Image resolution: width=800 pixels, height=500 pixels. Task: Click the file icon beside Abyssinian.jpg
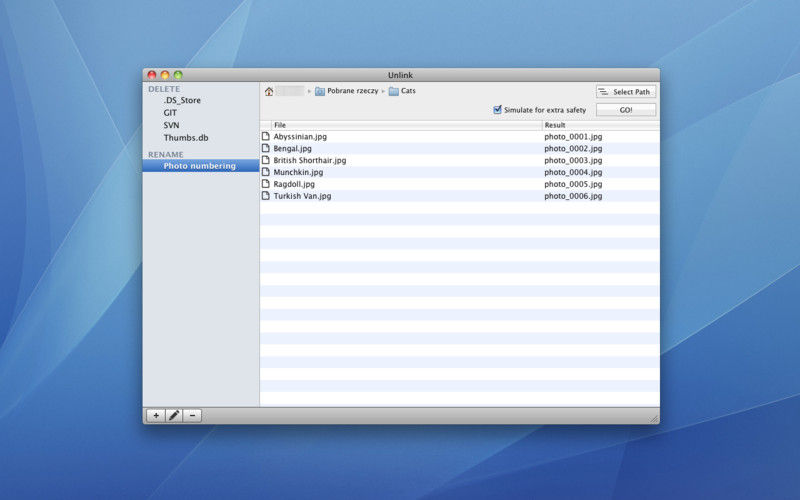pos(265,136)
